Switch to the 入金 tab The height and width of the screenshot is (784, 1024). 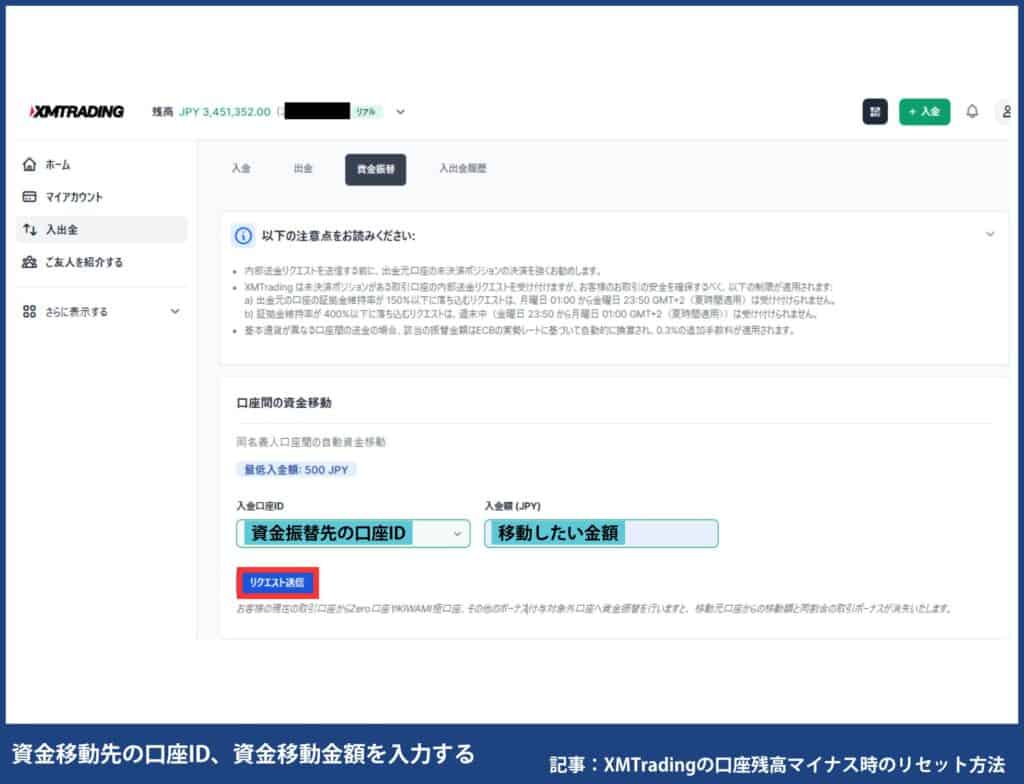click(x=241, y=169)
